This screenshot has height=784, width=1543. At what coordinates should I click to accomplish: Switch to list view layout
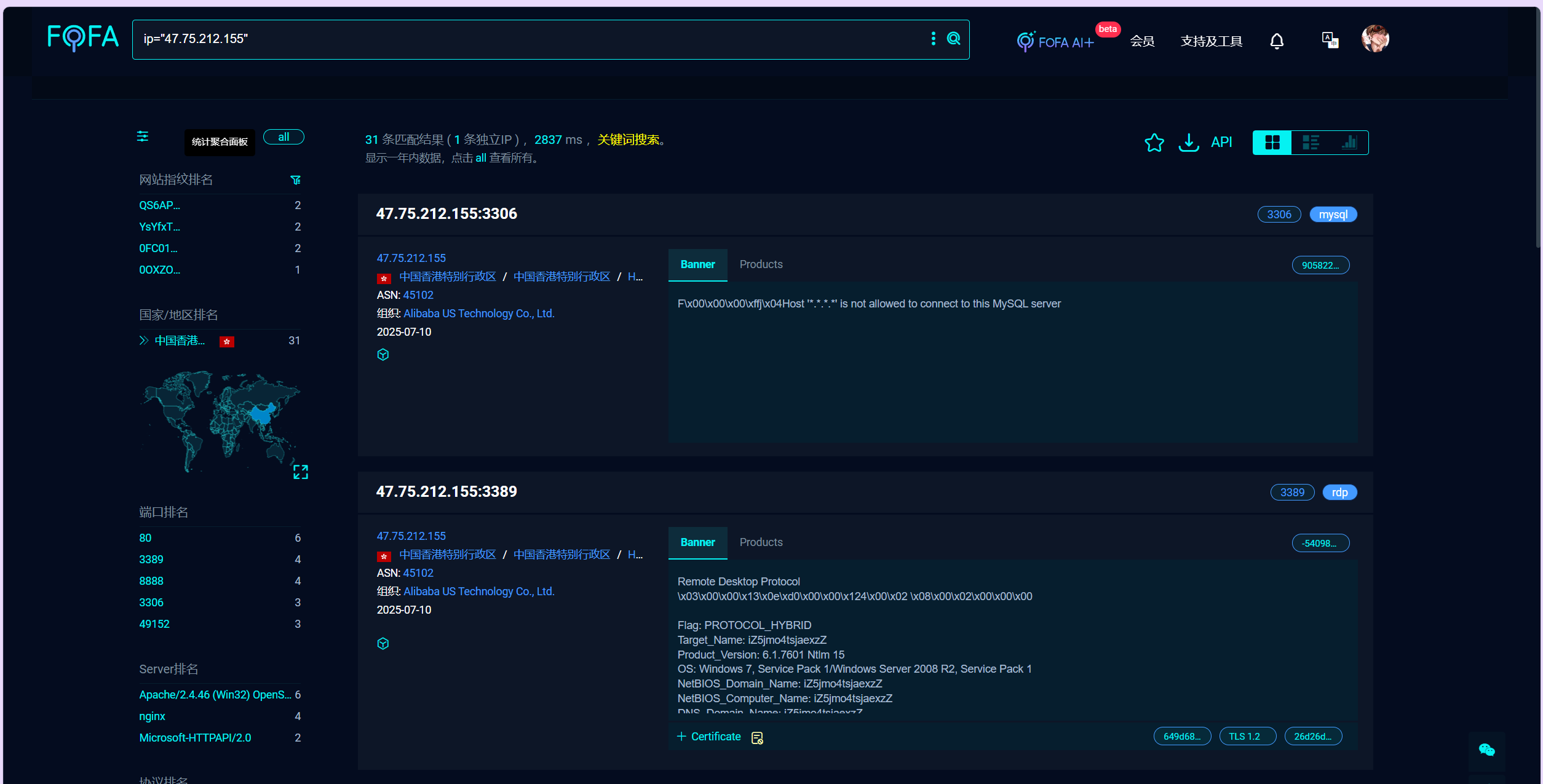point(1311,143)
